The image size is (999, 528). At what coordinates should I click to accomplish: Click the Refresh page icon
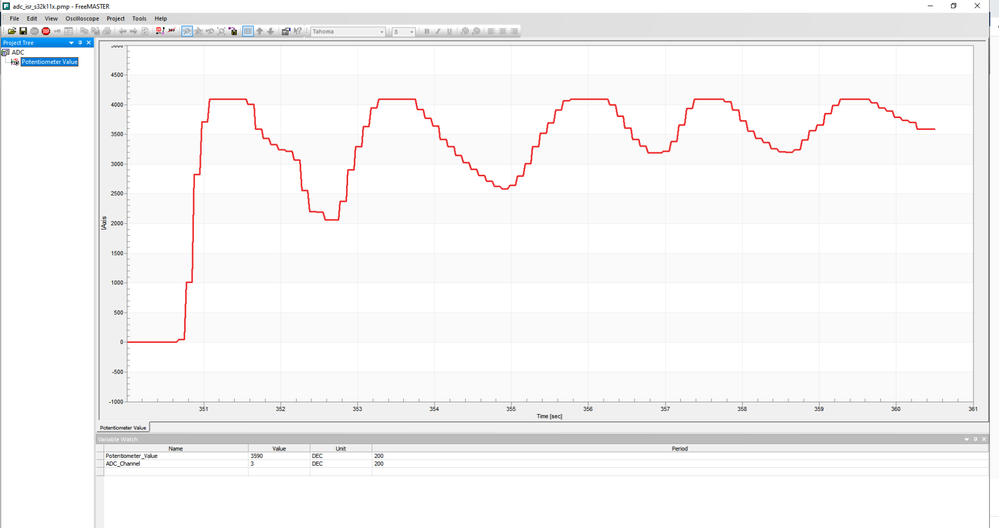click(x=145, y=31)
